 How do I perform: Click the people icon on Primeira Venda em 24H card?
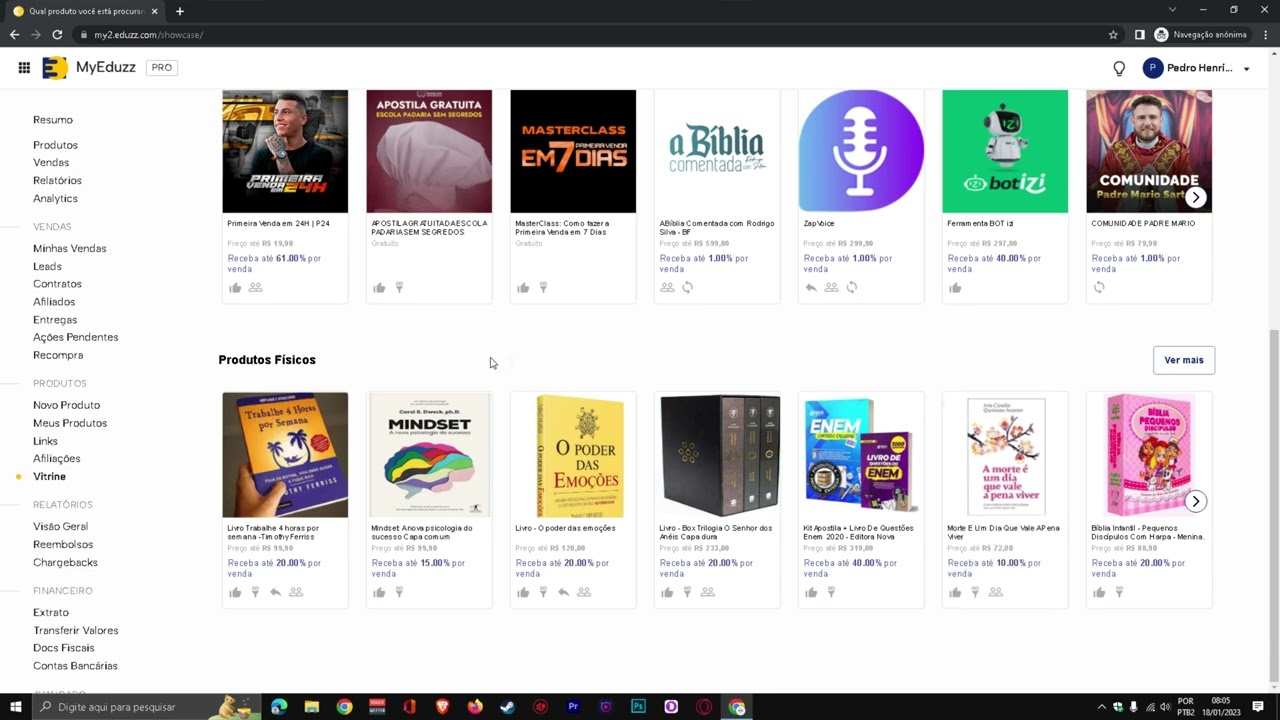pos(255,288)
